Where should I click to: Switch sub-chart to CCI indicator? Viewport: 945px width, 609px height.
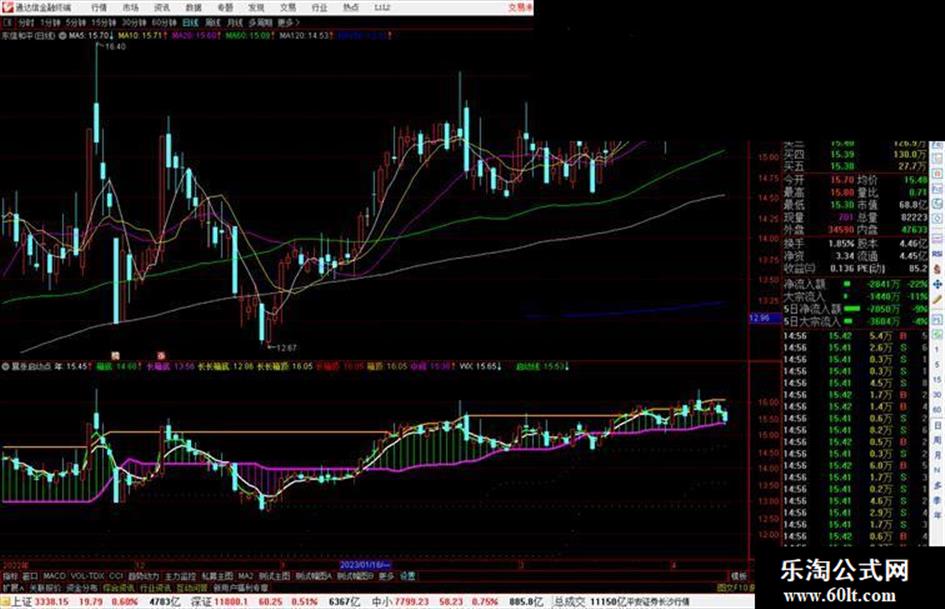point(116,576)
